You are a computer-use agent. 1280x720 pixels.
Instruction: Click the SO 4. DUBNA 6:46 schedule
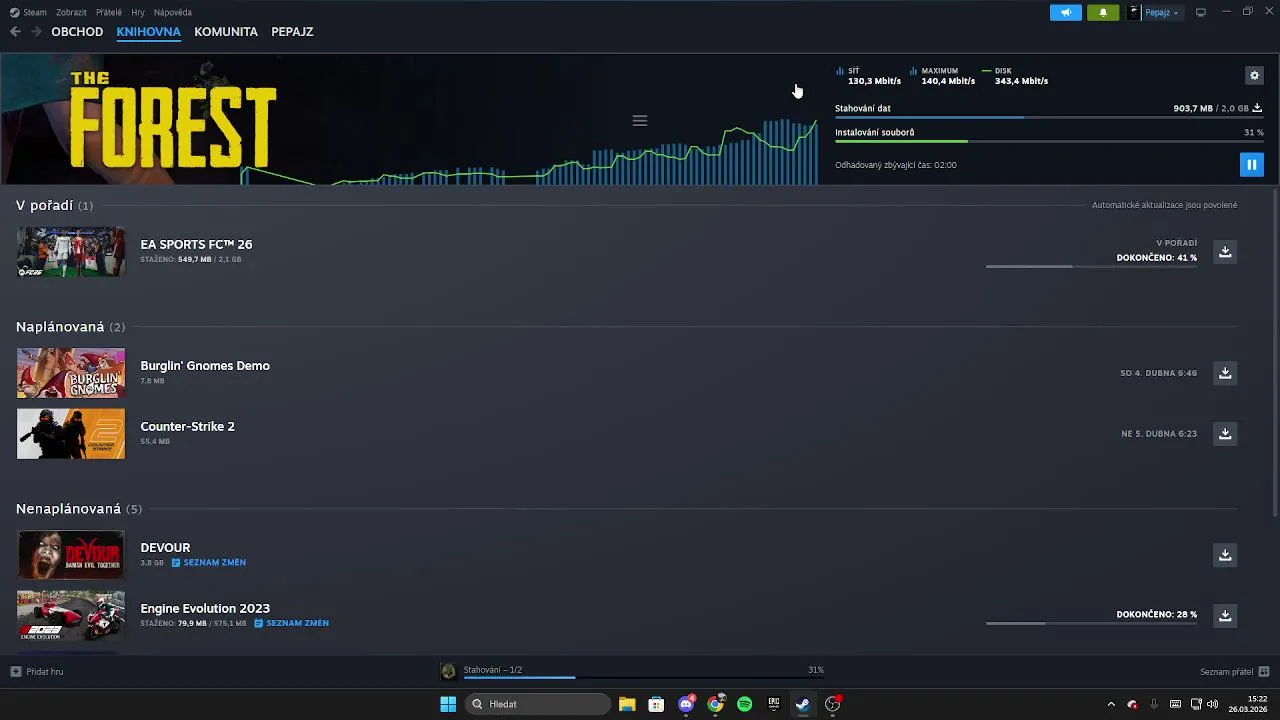coord(1158,373)
